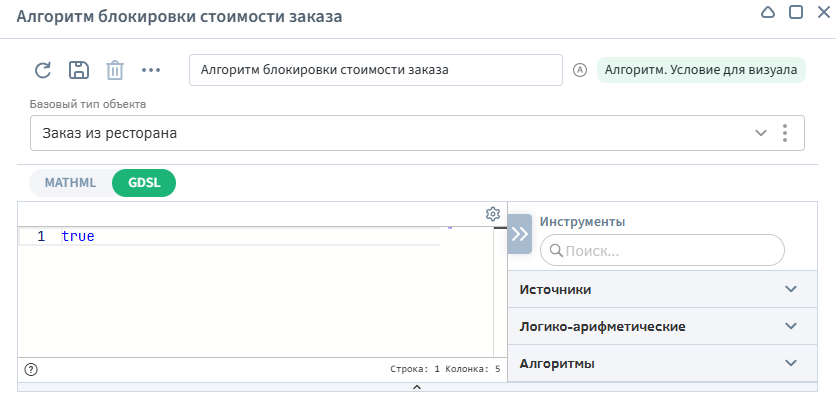This screenshot has height=407, width=836.
Task: Switch the editor mode to MATHML
Action: pos(70,183)
